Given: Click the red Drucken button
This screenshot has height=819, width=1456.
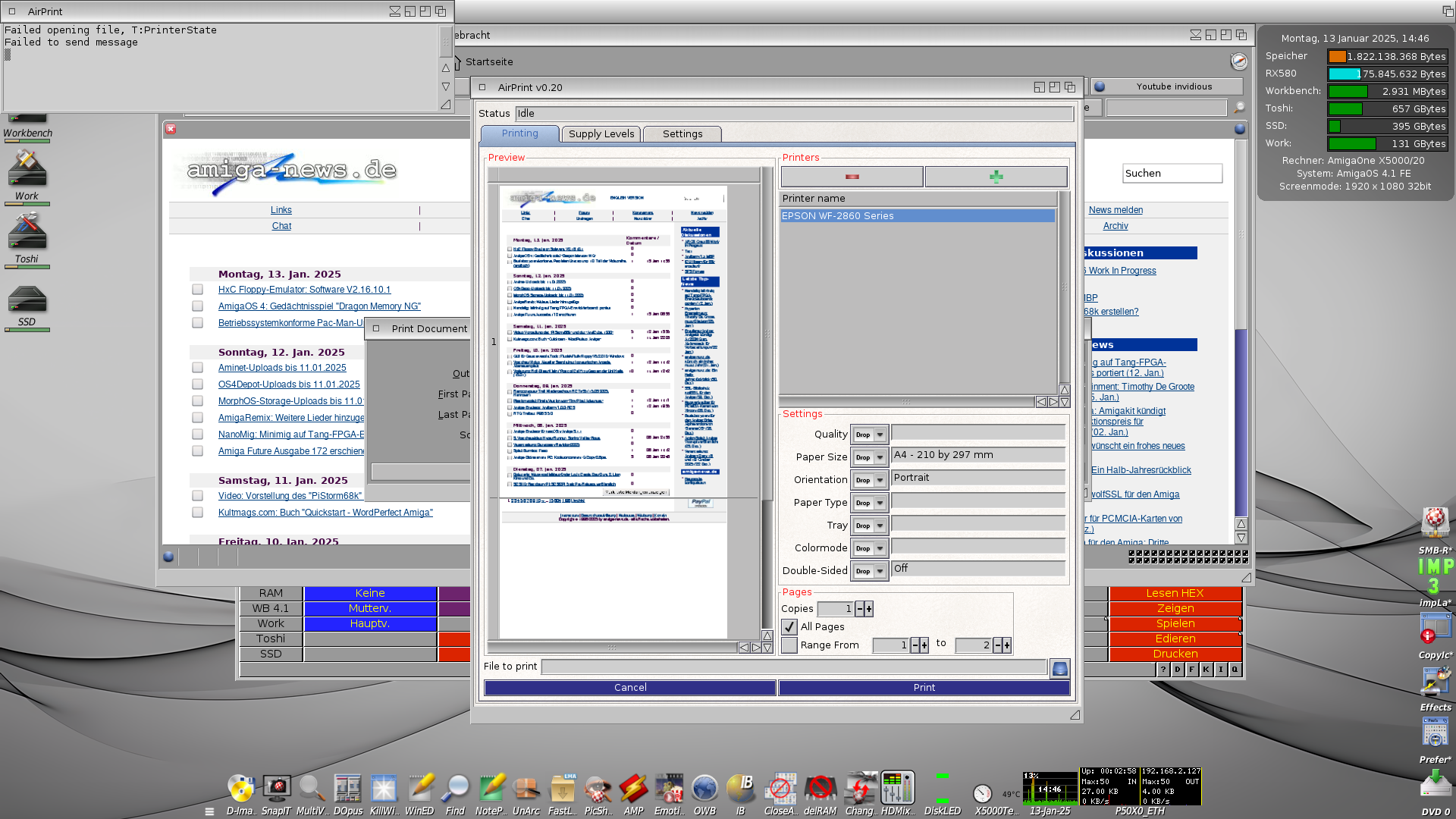Looking at the screenshot, I should click(x=1175, y=654).
